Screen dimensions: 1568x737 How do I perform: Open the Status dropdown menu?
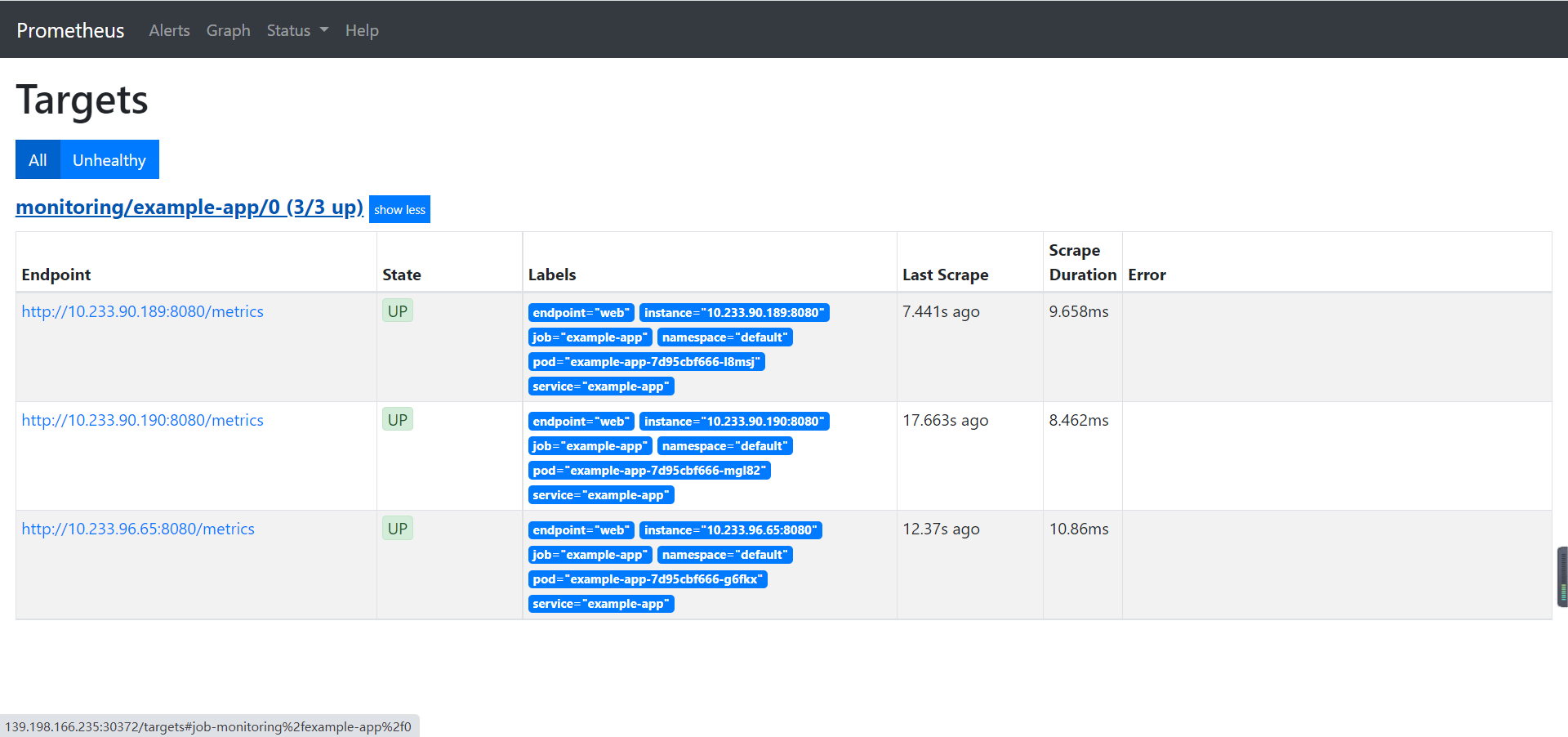296,30
